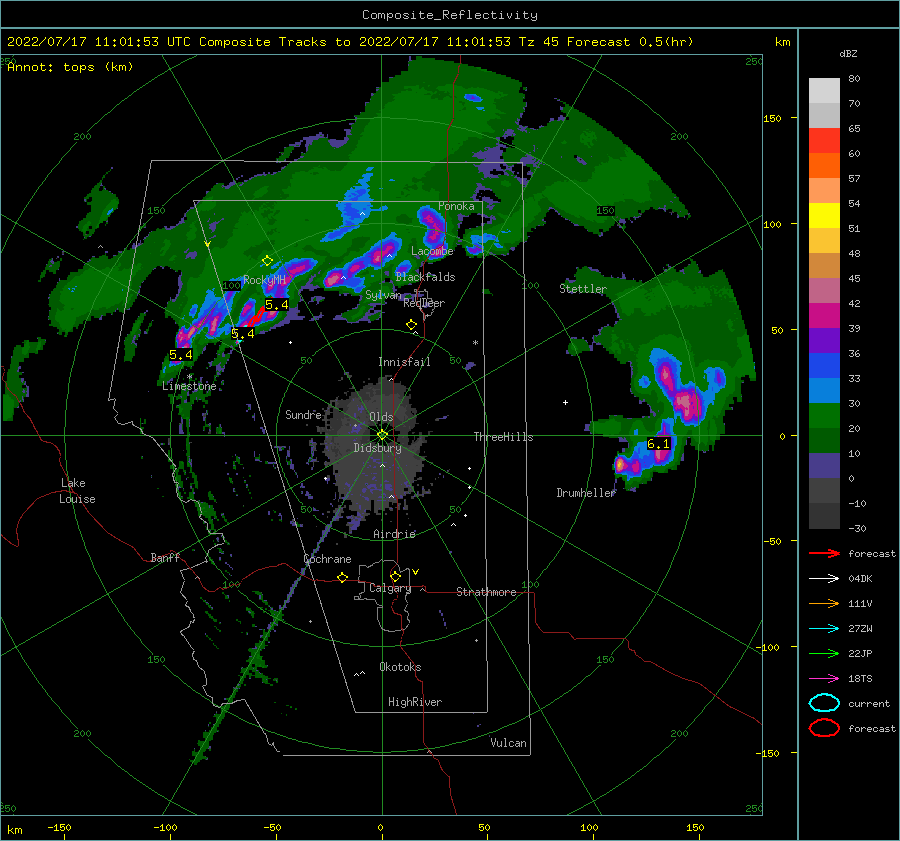This screenshot has width=900, height=841.
Task: Click the yellow diamond marker below RedDeer
Action: pyautogui.click(x=411, y=325)
